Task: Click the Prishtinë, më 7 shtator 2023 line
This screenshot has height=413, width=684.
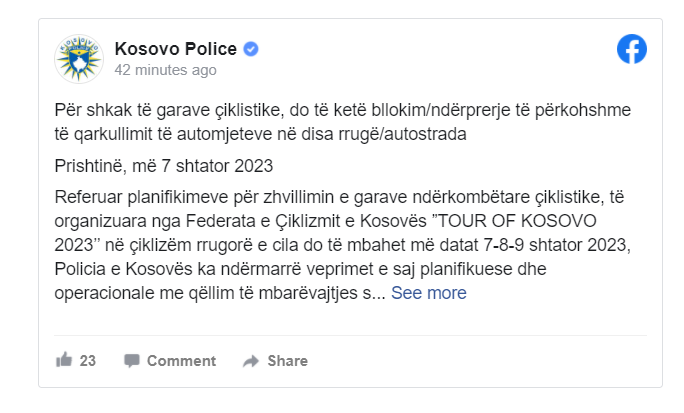Action: [x=164, y=166]
